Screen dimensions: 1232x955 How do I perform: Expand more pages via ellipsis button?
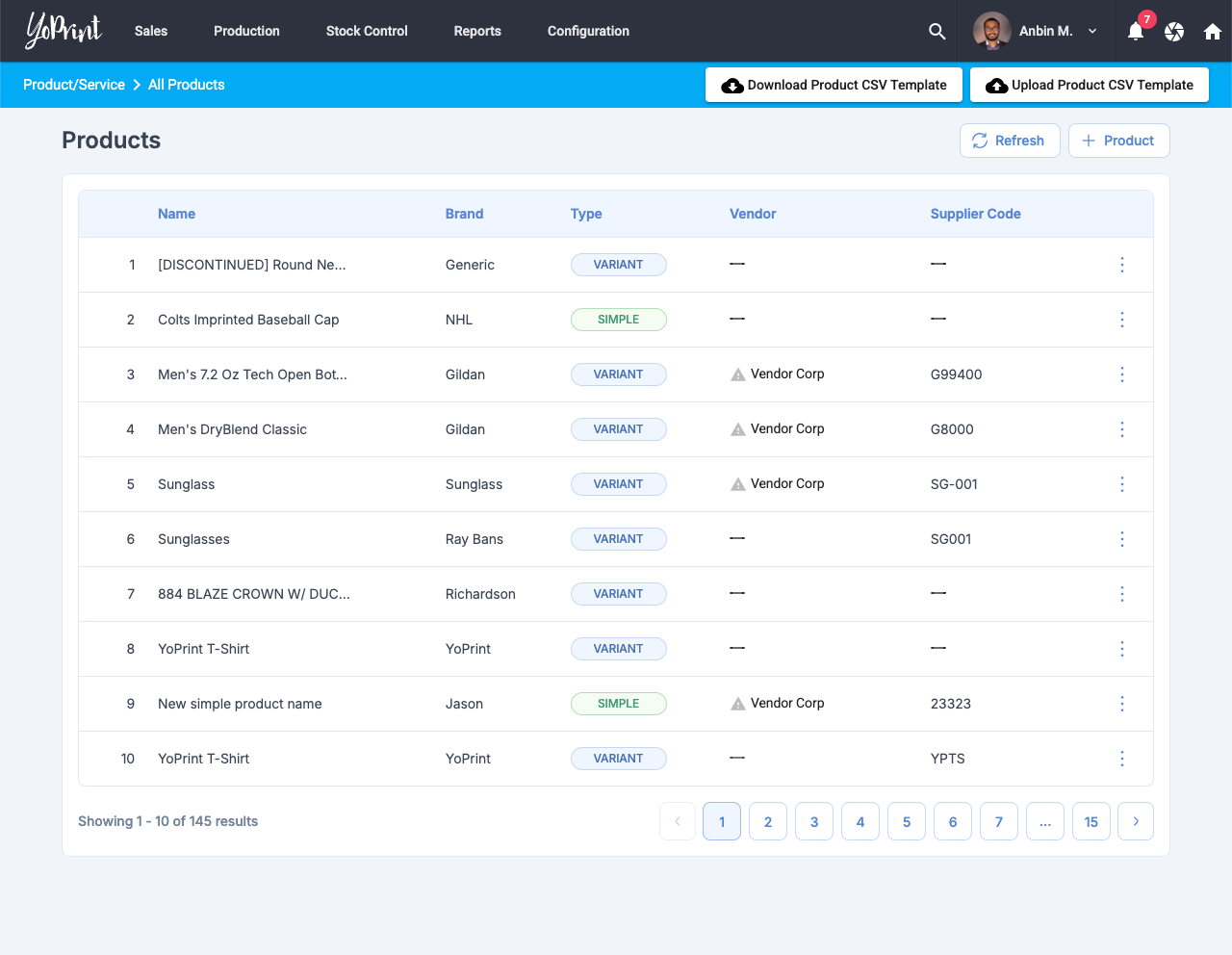[1045, 821]
